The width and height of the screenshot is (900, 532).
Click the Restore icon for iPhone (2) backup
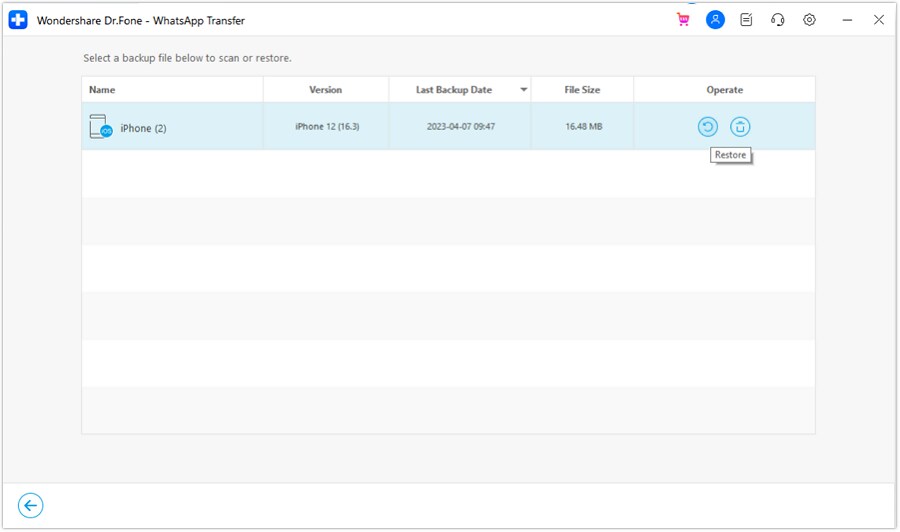point(708,126)
